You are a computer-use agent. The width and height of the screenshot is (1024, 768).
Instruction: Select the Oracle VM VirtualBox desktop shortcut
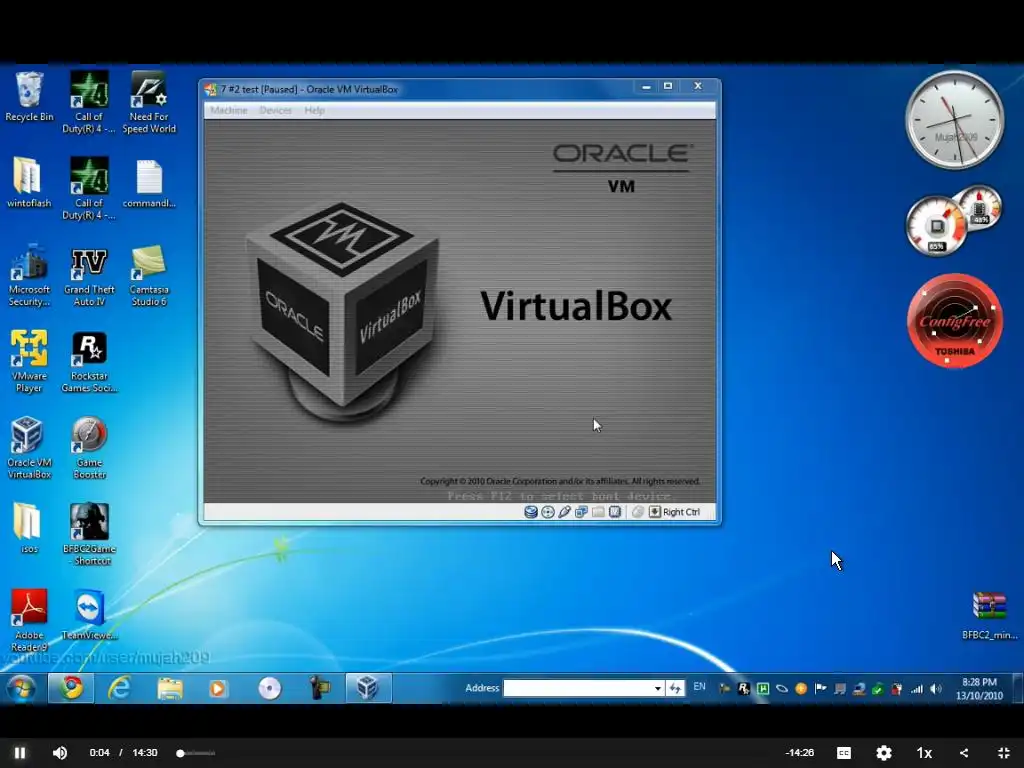point(29,447)
